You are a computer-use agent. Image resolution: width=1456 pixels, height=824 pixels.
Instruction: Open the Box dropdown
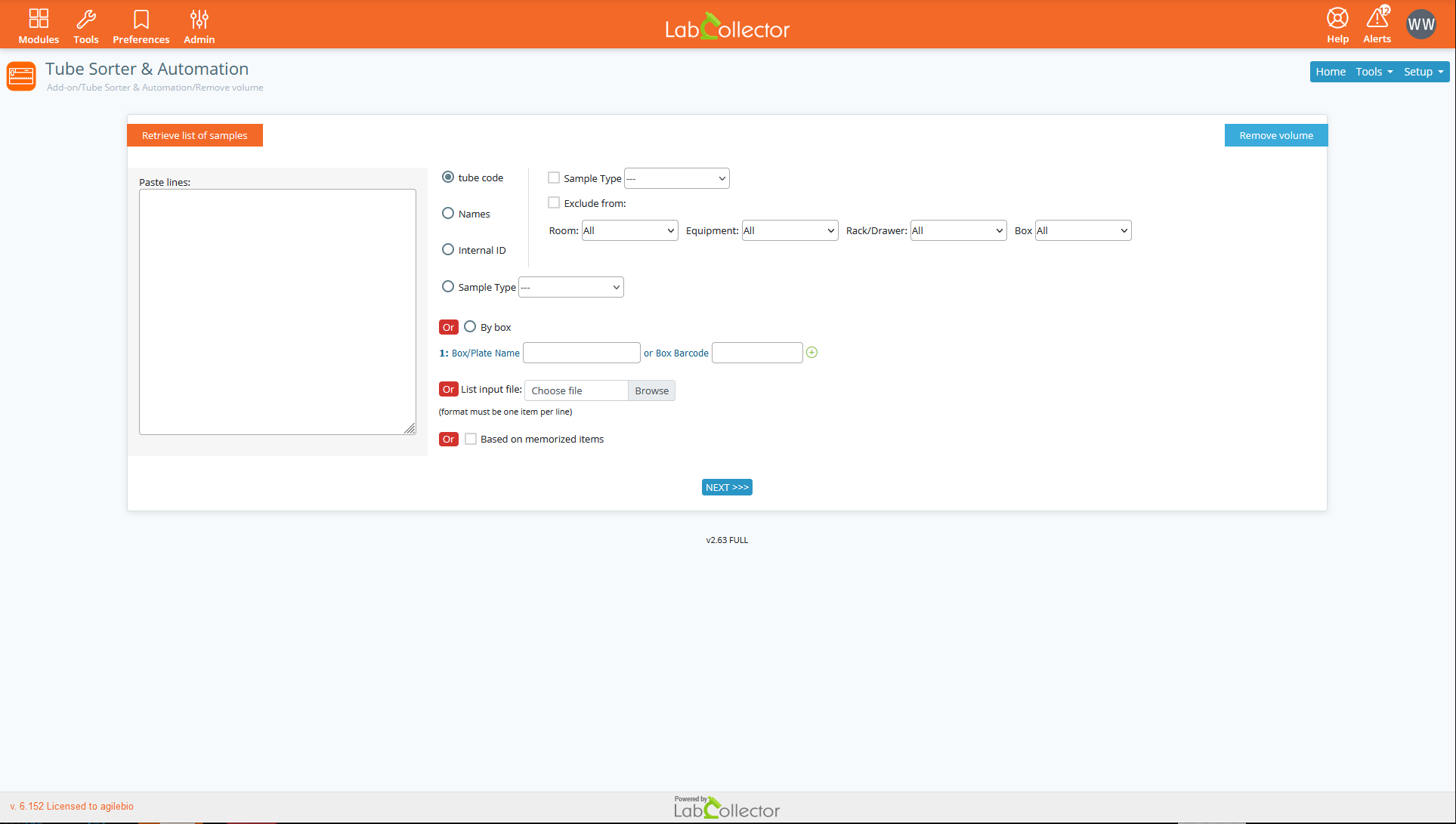pos(1083,230)
